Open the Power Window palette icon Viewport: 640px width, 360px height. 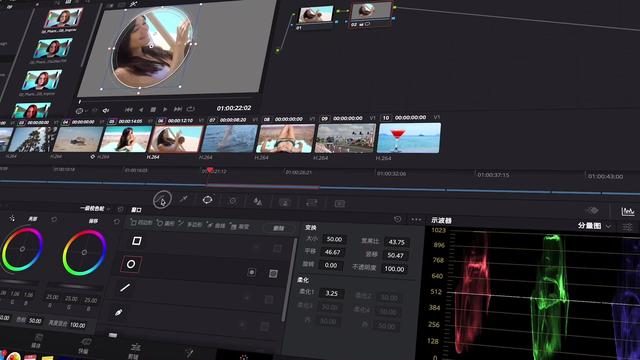[207, 200]
